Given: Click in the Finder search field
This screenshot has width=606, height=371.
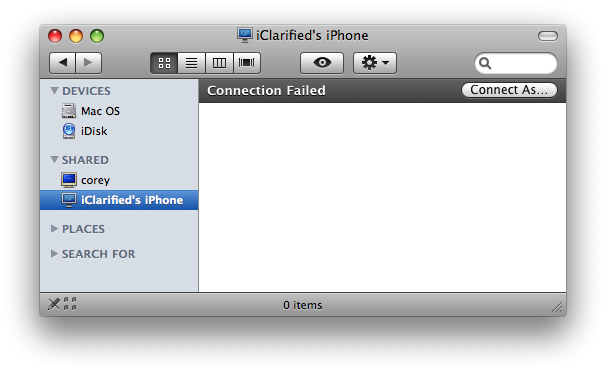Looking at the screenshot, I should (516, 63).
